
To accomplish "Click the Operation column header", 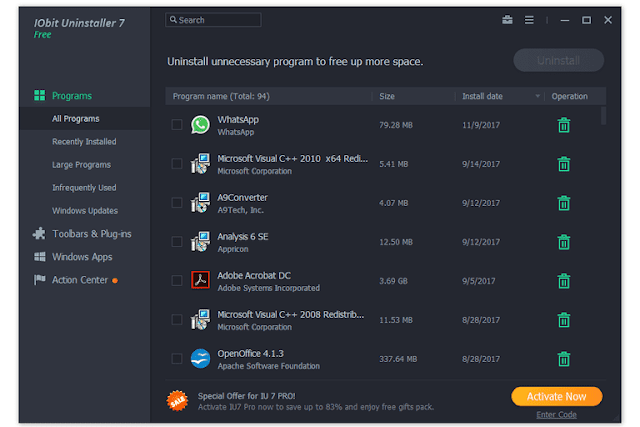I will pos(570,96).
